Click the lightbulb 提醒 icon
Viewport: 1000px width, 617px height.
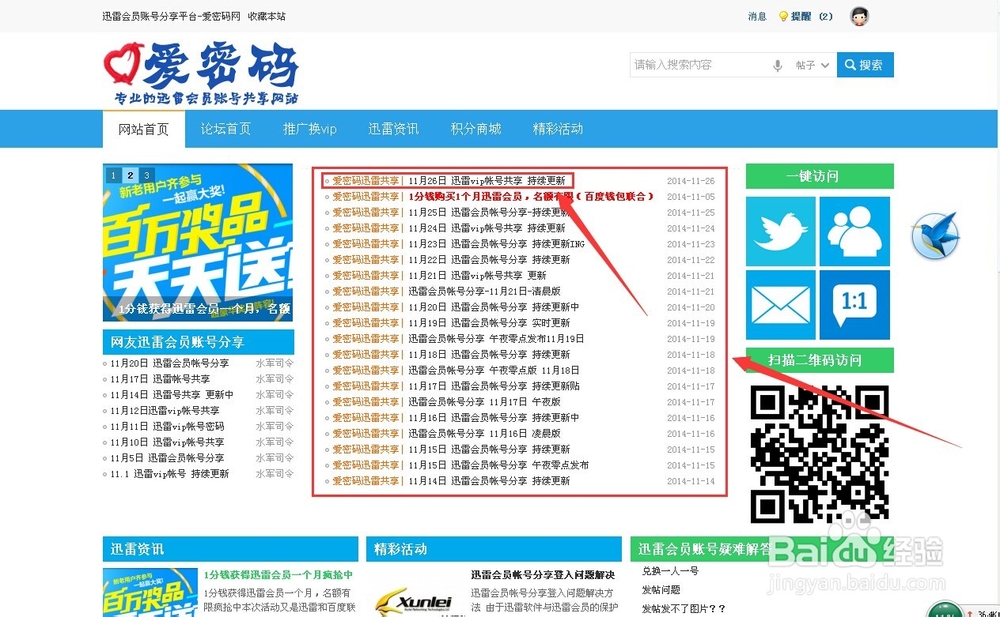coord(783,17)
